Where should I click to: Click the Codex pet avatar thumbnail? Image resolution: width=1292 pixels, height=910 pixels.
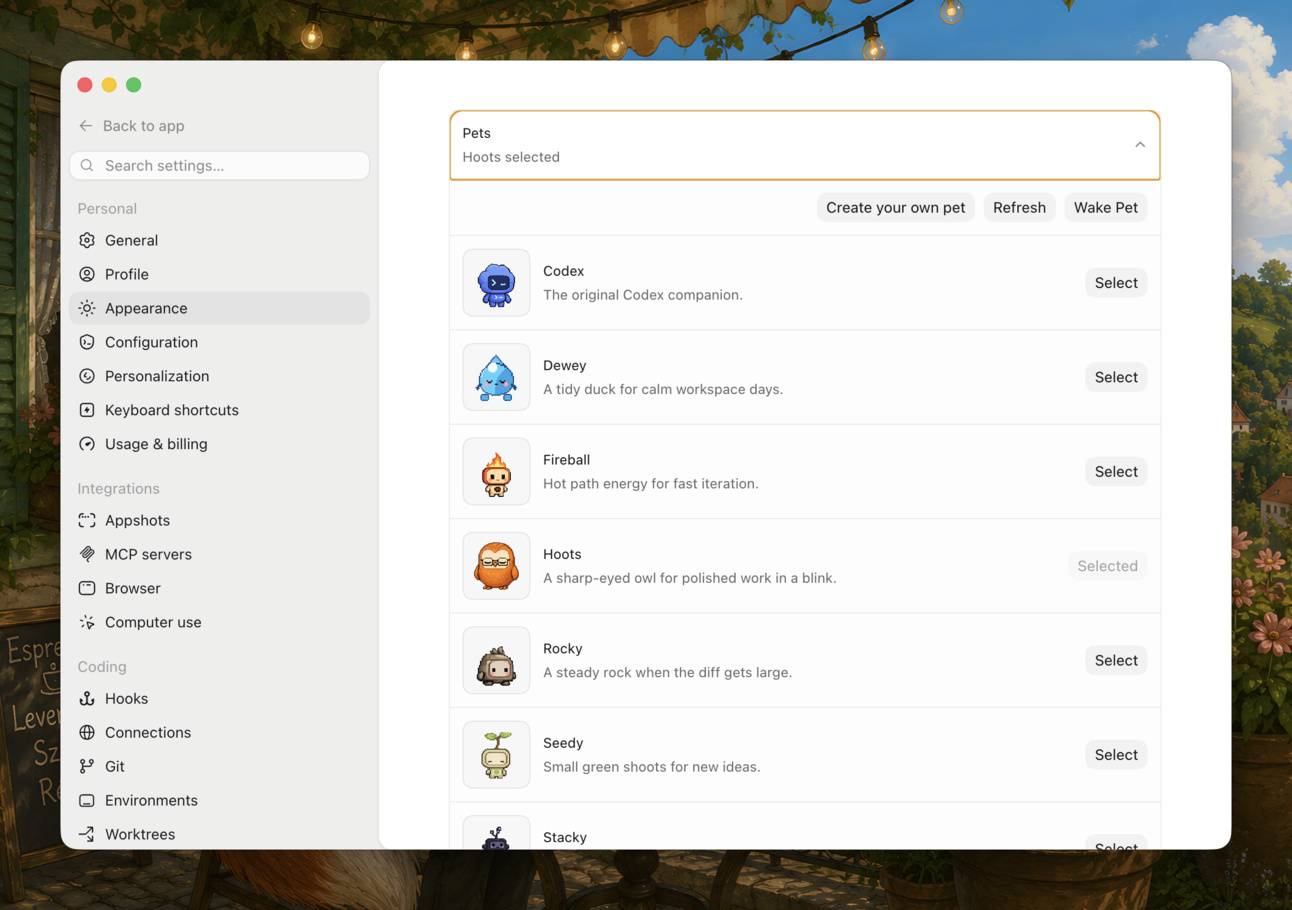pos(496,283)
